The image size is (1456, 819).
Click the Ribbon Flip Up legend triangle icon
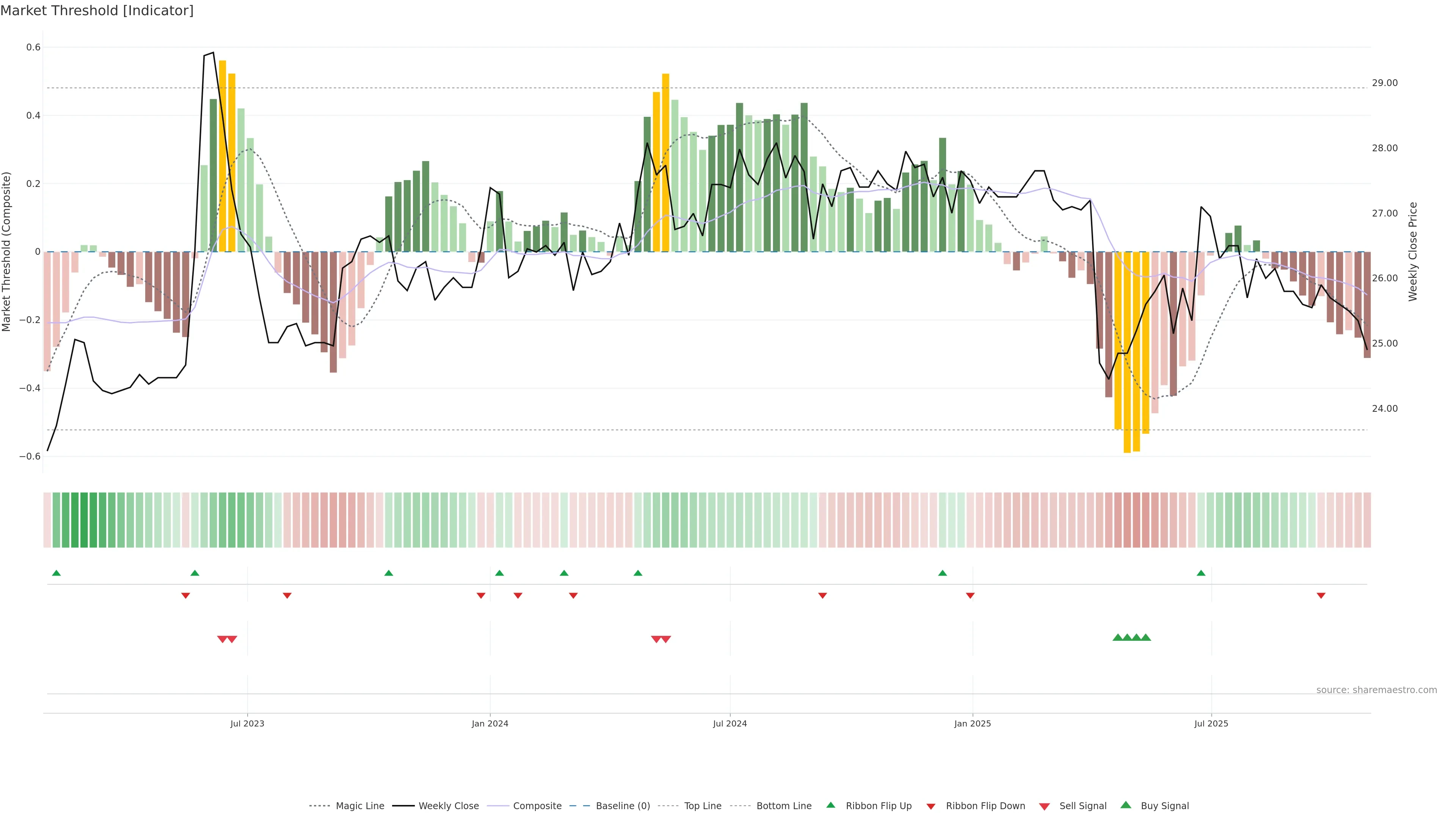tap(830, 805)
